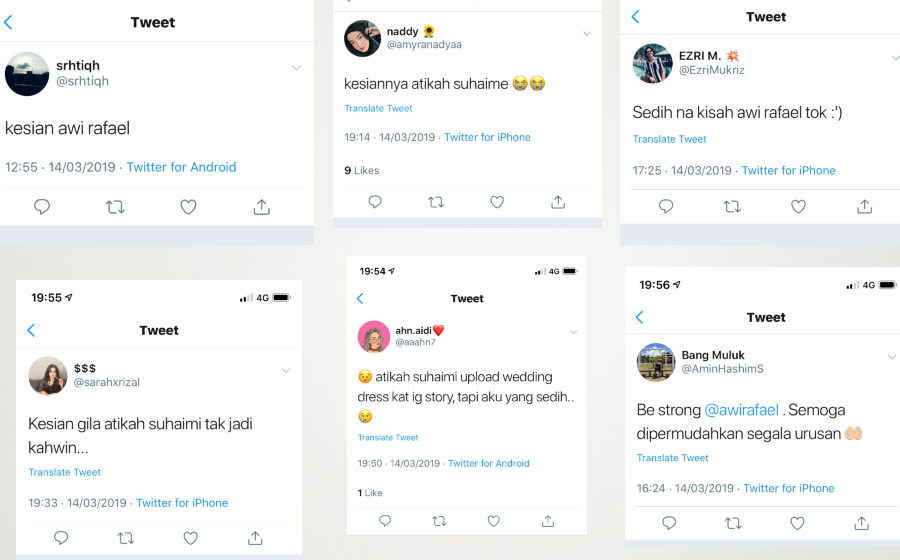Retweet the srhtiqh tweet about awi rafael

tap(115, 207)
